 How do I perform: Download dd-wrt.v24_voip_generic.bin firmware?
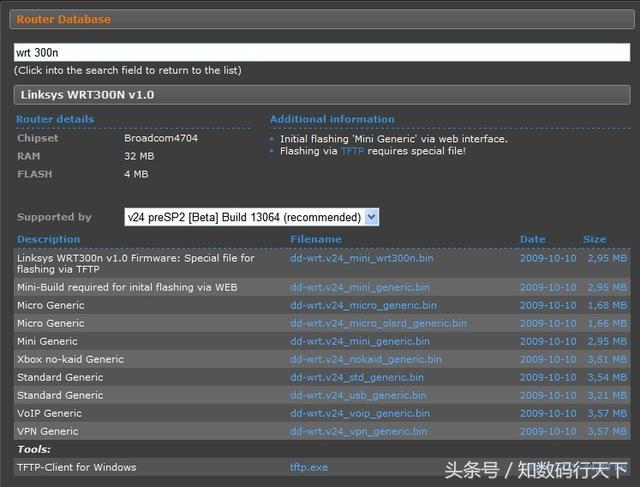[x=360, y=413]
